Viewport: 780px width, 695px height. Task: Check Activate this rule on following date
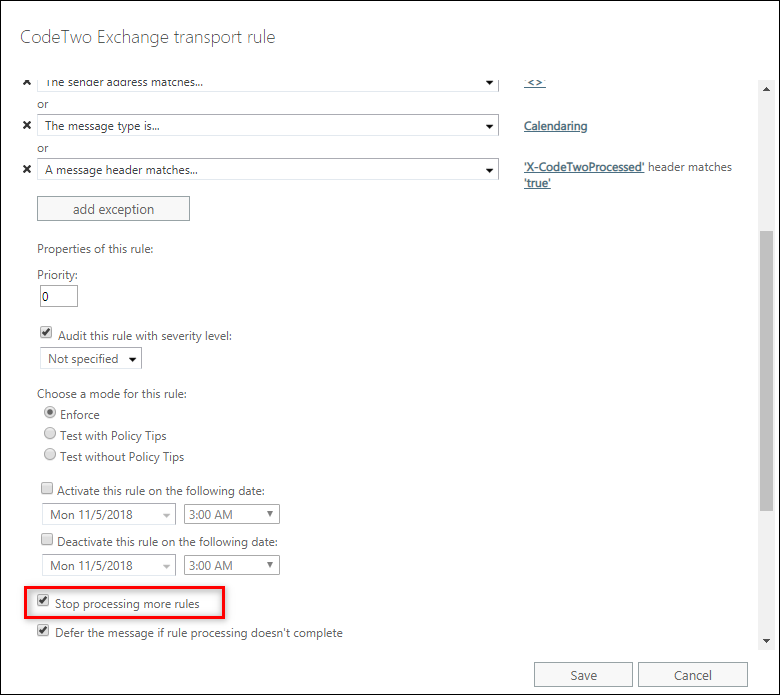pyautogui.click(x=47, y=488)
